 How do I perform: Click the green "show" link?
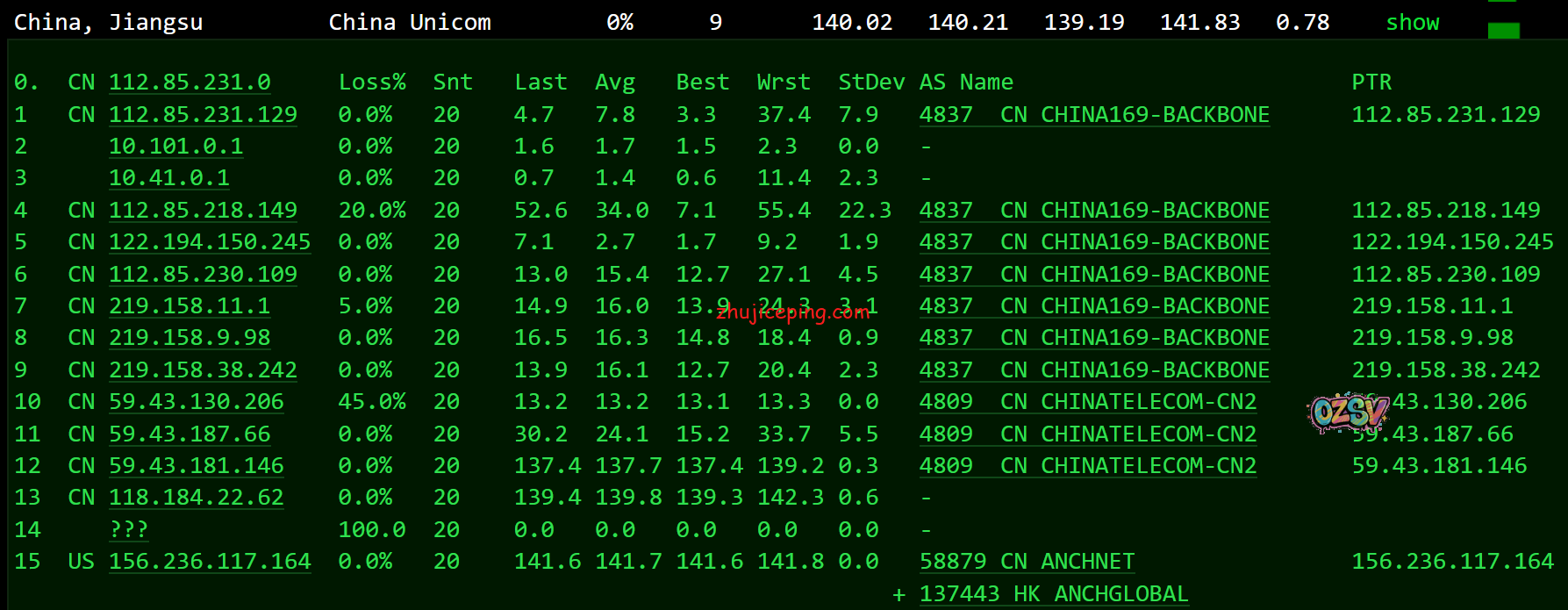(x=1412, y=23)
